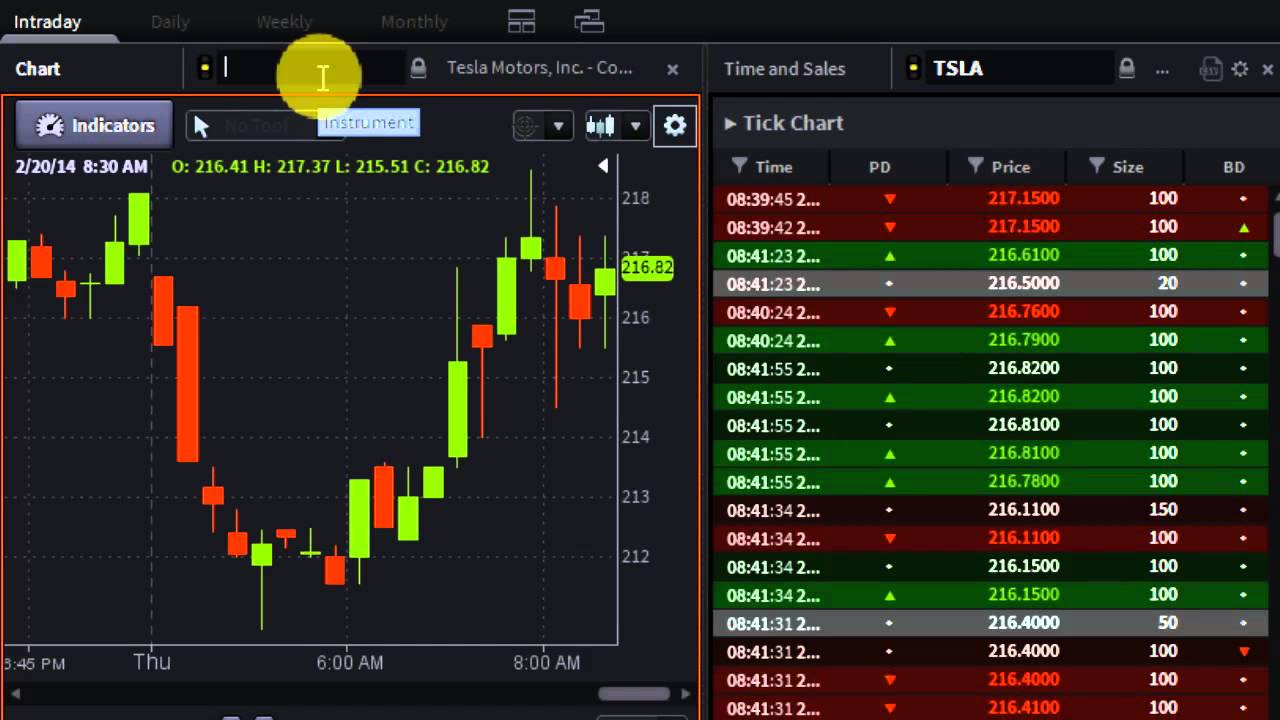1280x720 pixels.
Task: Switch to the Daily tab
Action: [x=170, y=21]
